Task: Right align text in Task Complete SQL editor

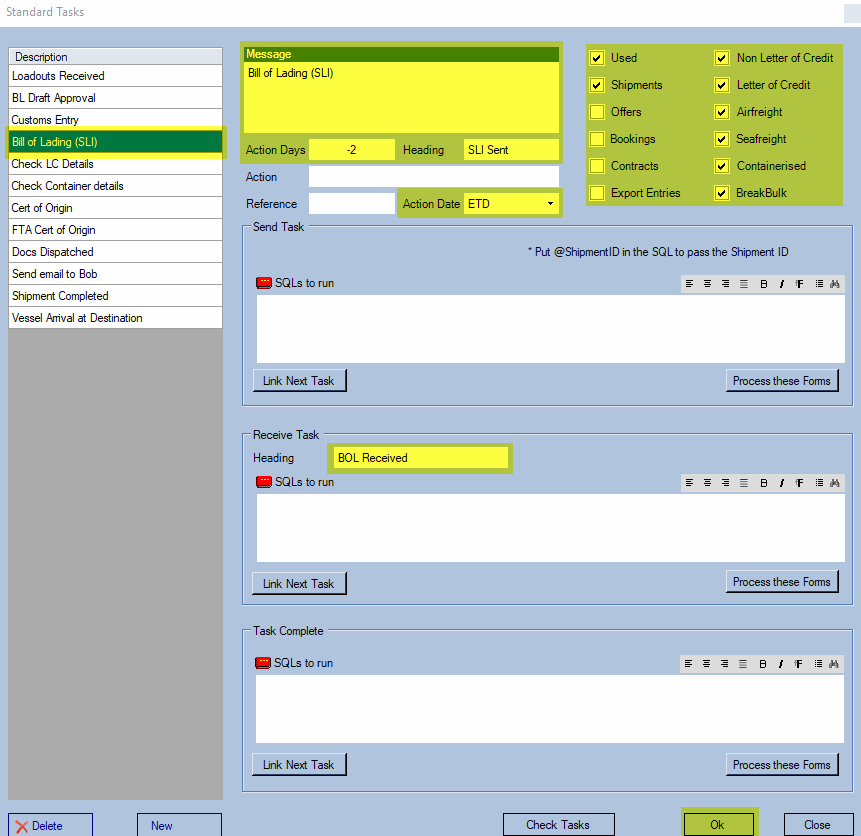Action: (x=725, y=663)
